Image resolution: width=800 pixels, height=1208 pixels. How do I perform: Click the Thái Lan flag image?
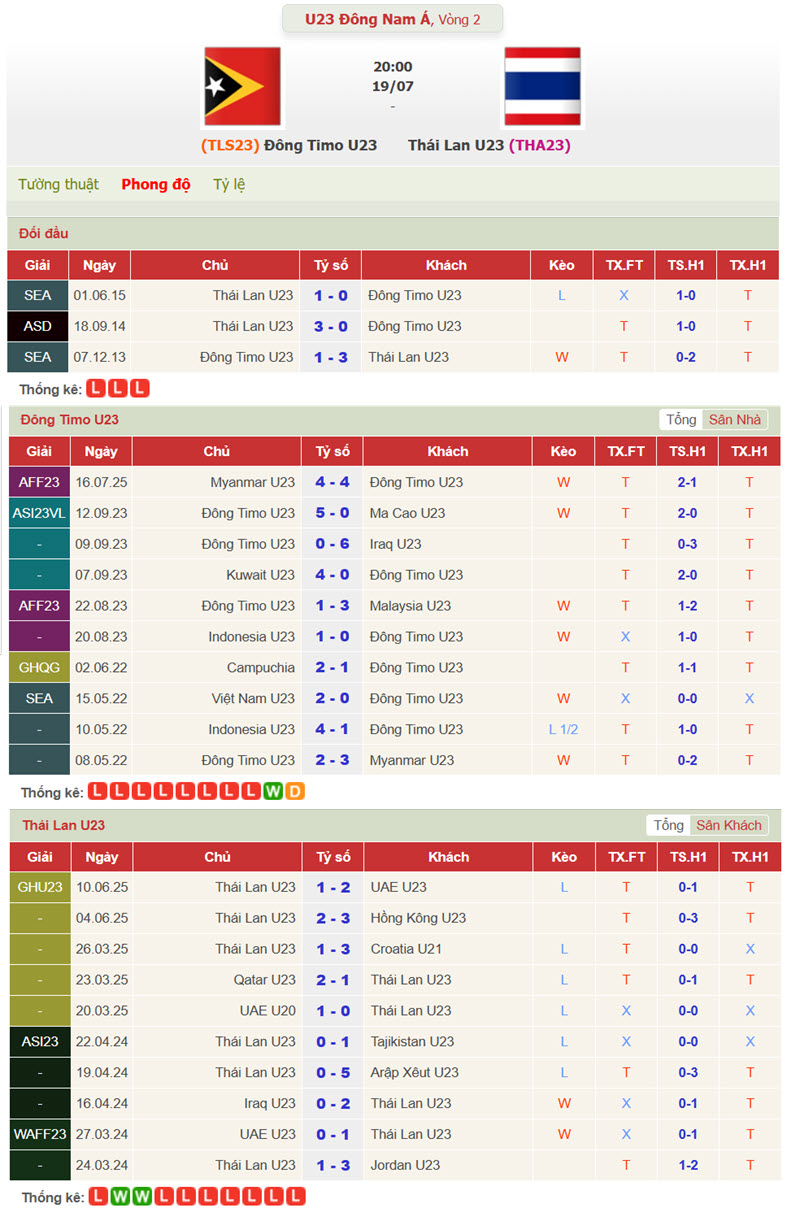click(542, 87)
